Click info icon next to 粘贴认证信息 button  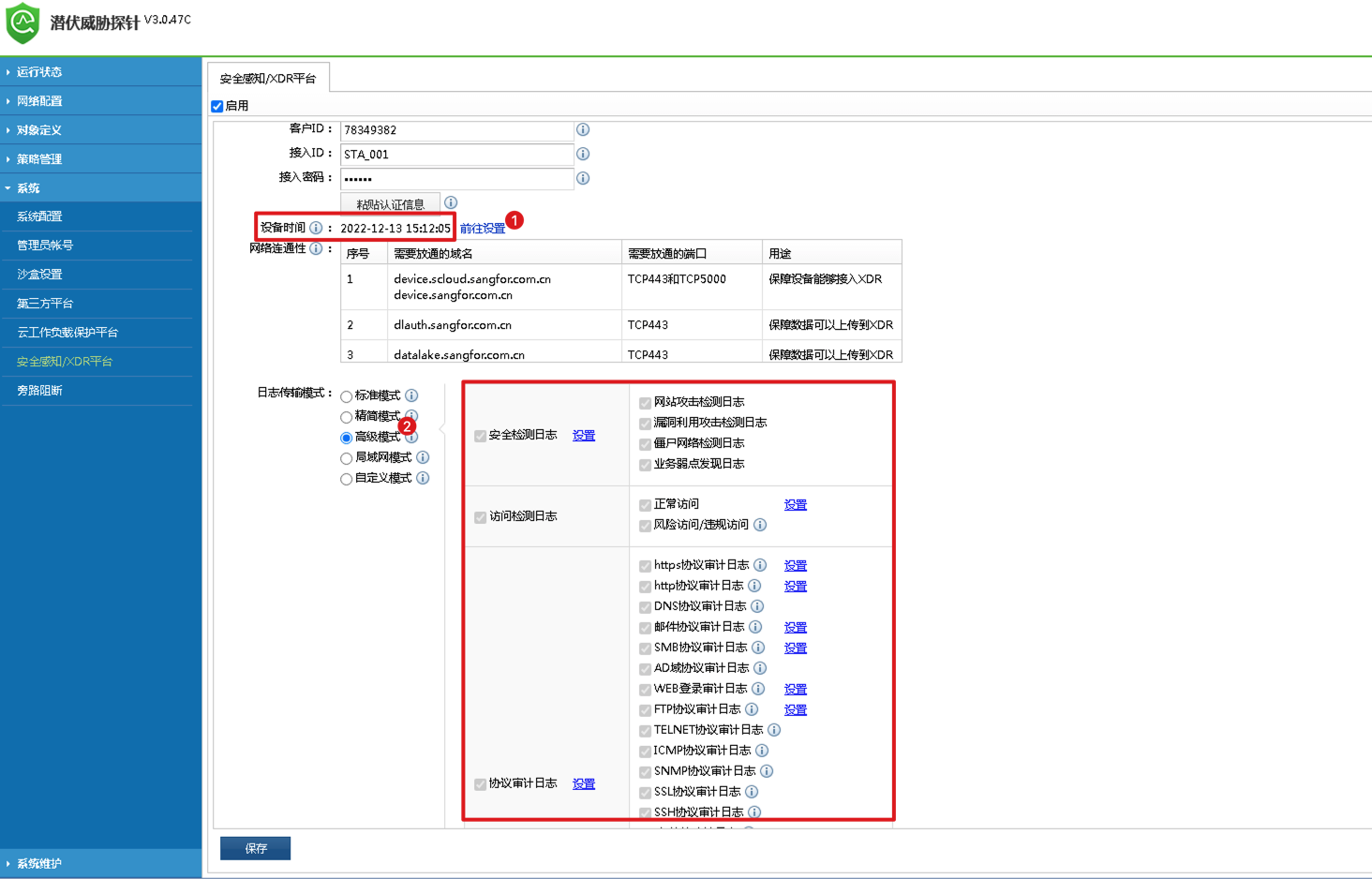451,202
